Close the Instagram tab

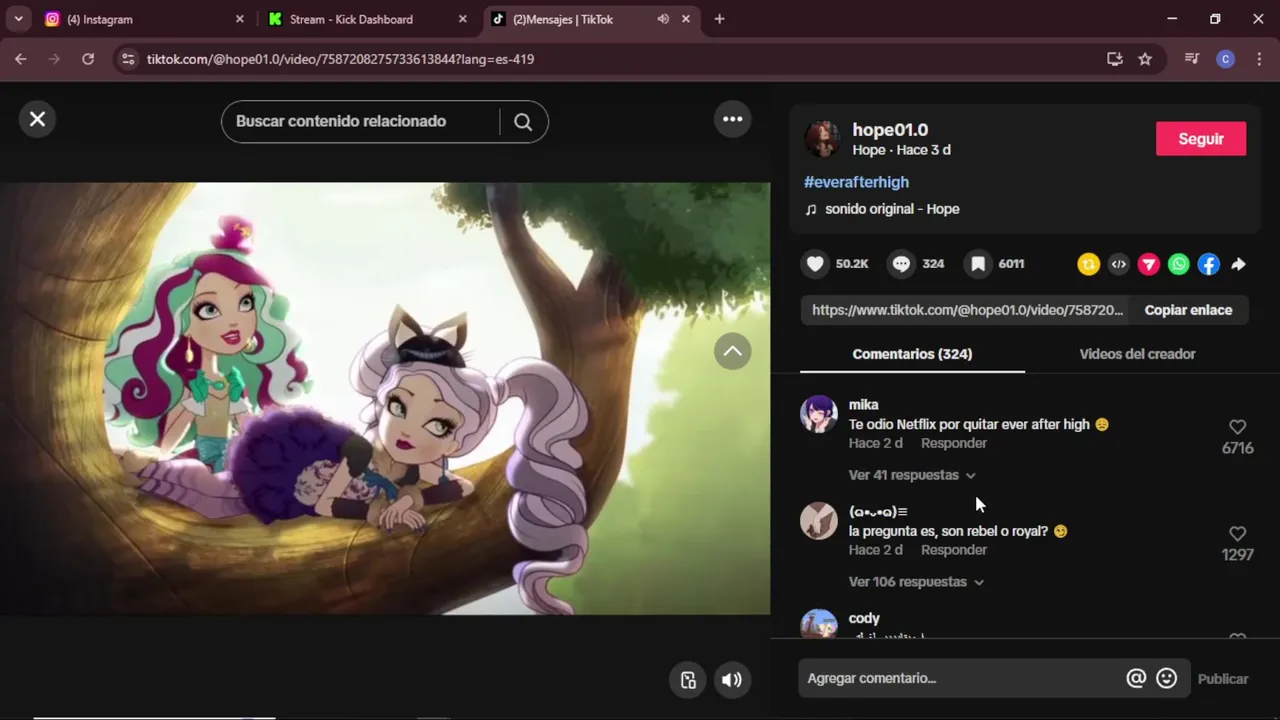coord(239,19)
